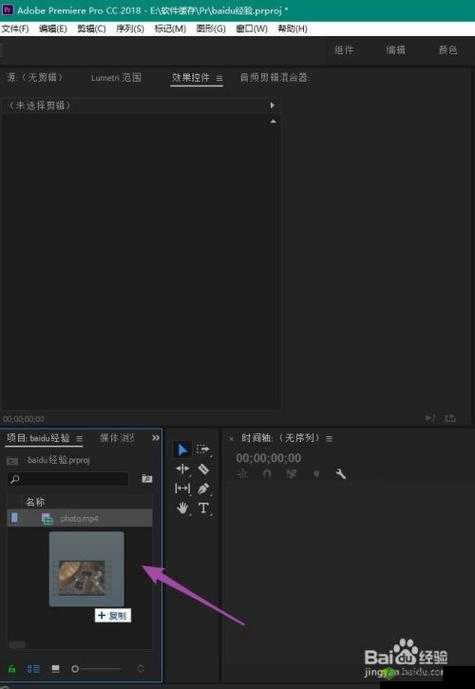475x689 pixels.
Task: Switch to the 组件 workspace
Action: 344,50
